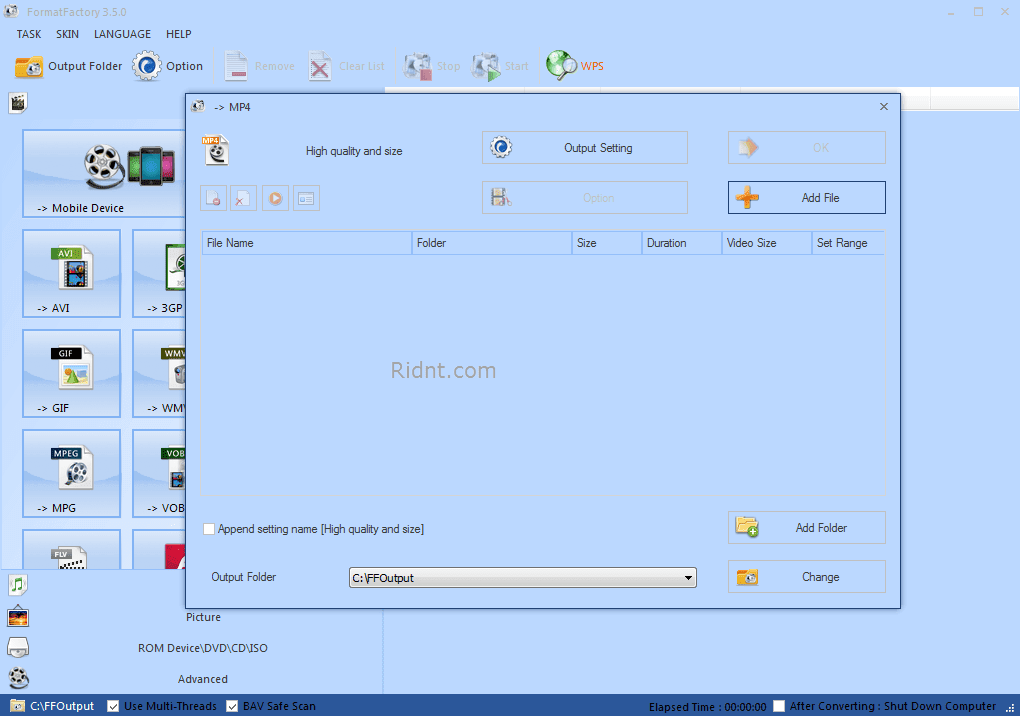Viewport: 1020px width, 716px height.
Task: Choose the WMV conversion tile
Action: [x=159, y=373]
